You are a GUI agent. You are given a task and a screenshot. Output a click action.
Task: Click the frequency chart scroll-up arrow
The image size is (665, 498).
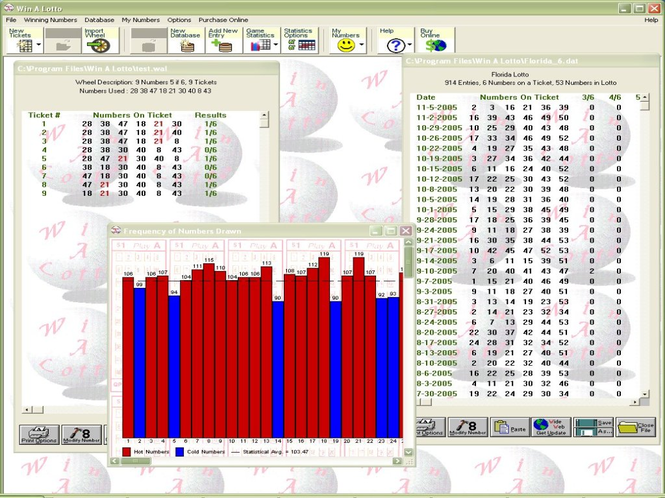(x=408, y=242)
